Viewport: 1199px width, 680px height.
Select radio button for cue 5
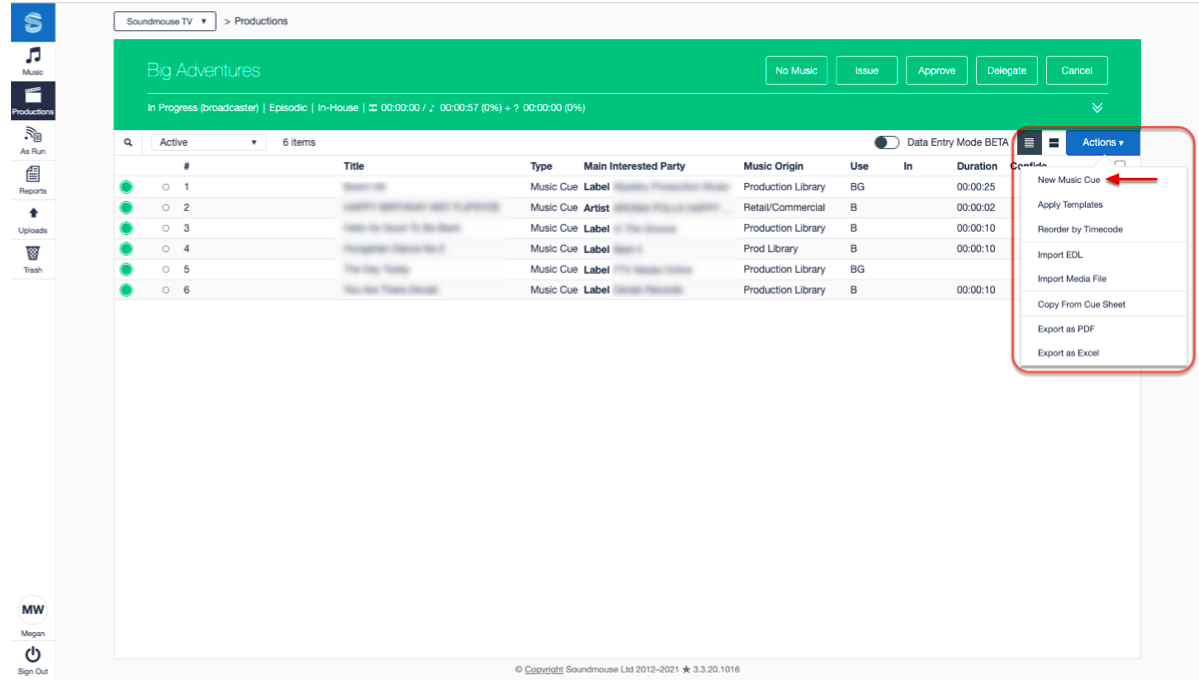[165, 269]
